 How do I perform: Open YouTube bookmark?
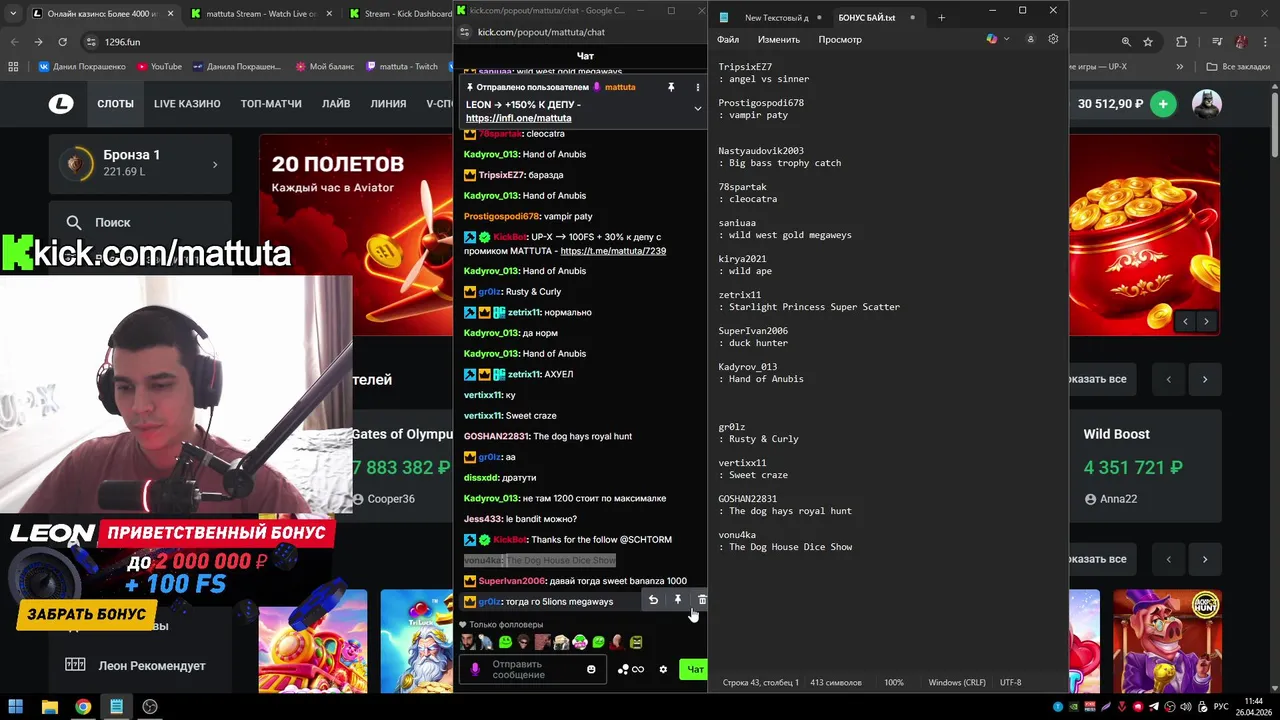(159, 66)
